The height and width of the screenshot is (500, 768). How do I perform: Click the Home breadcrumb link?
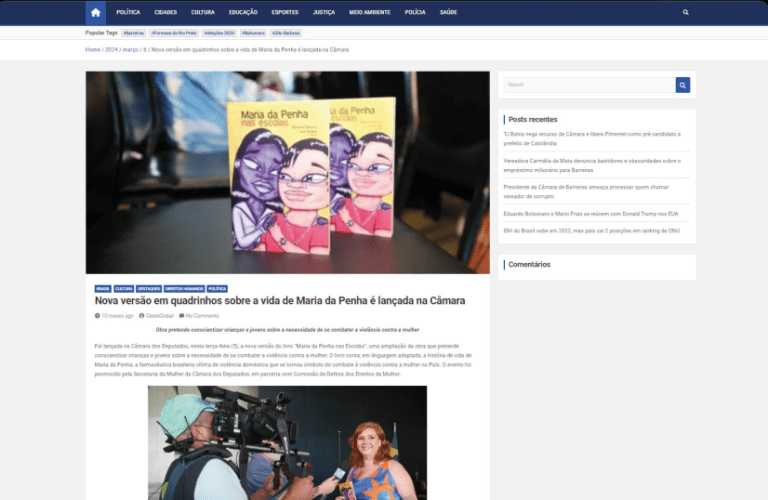coord(92,49)
